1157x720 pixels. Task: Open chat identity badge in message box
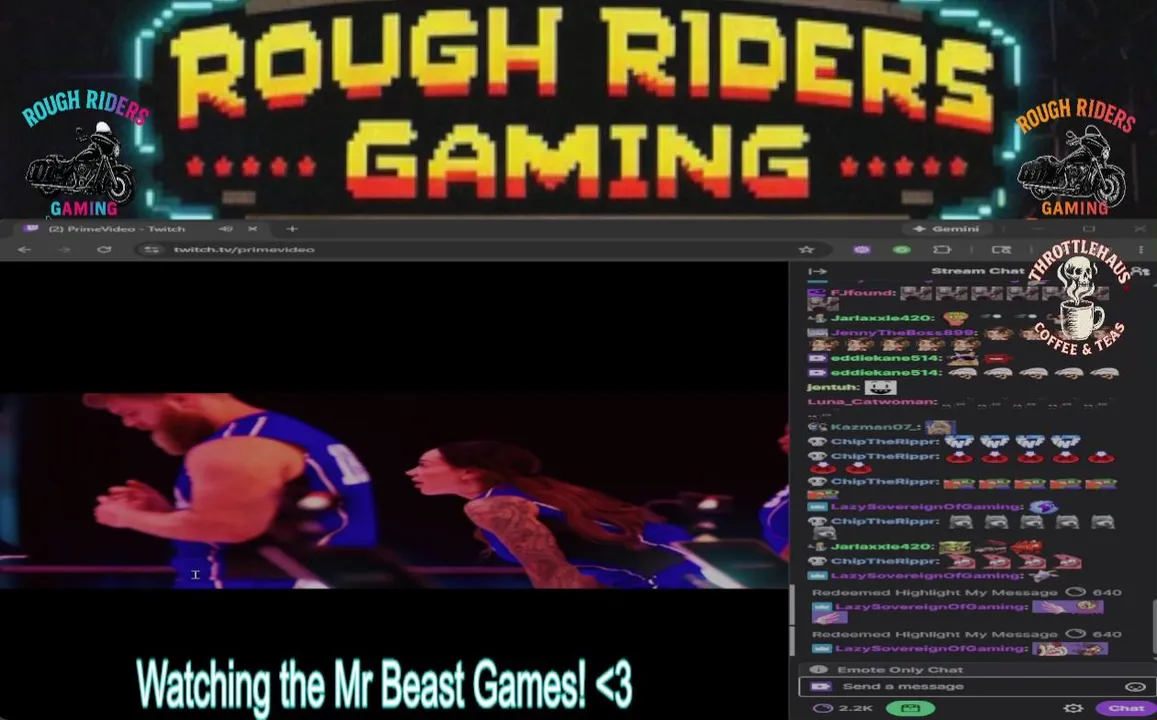pos(821,686)
